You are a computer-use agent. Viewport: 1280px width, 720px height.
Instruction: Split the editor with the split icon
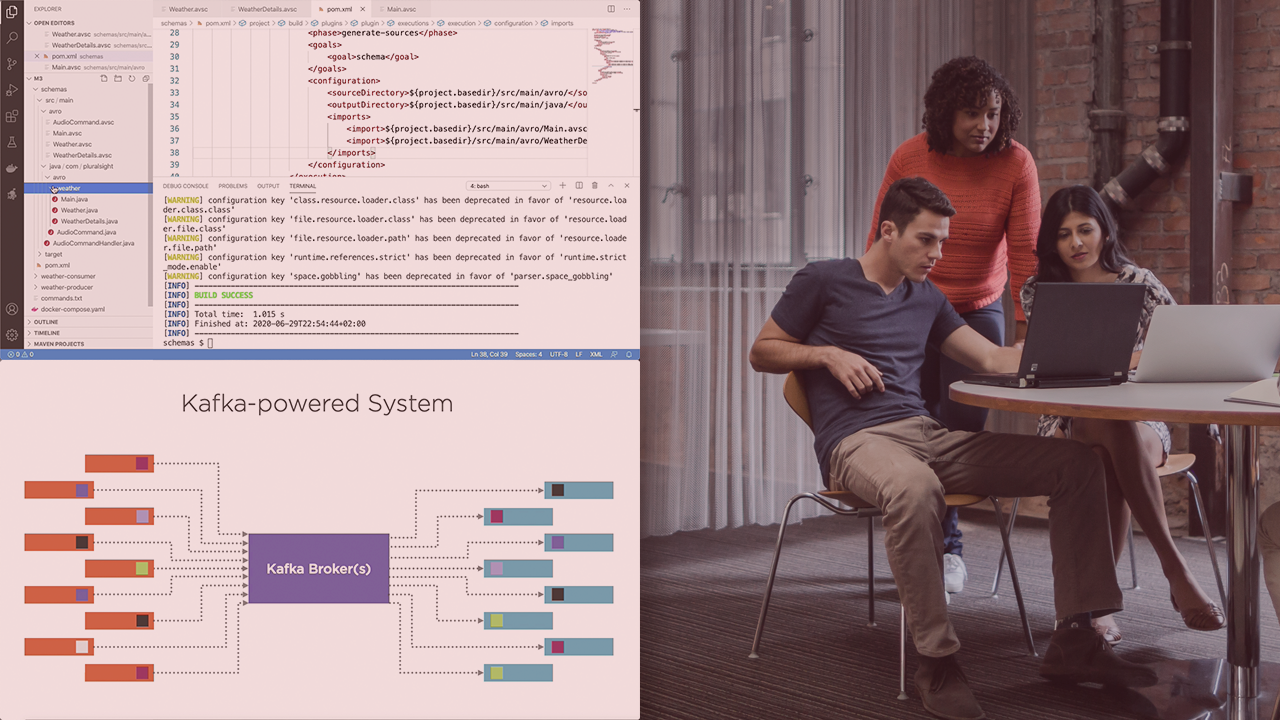point(611,9)
